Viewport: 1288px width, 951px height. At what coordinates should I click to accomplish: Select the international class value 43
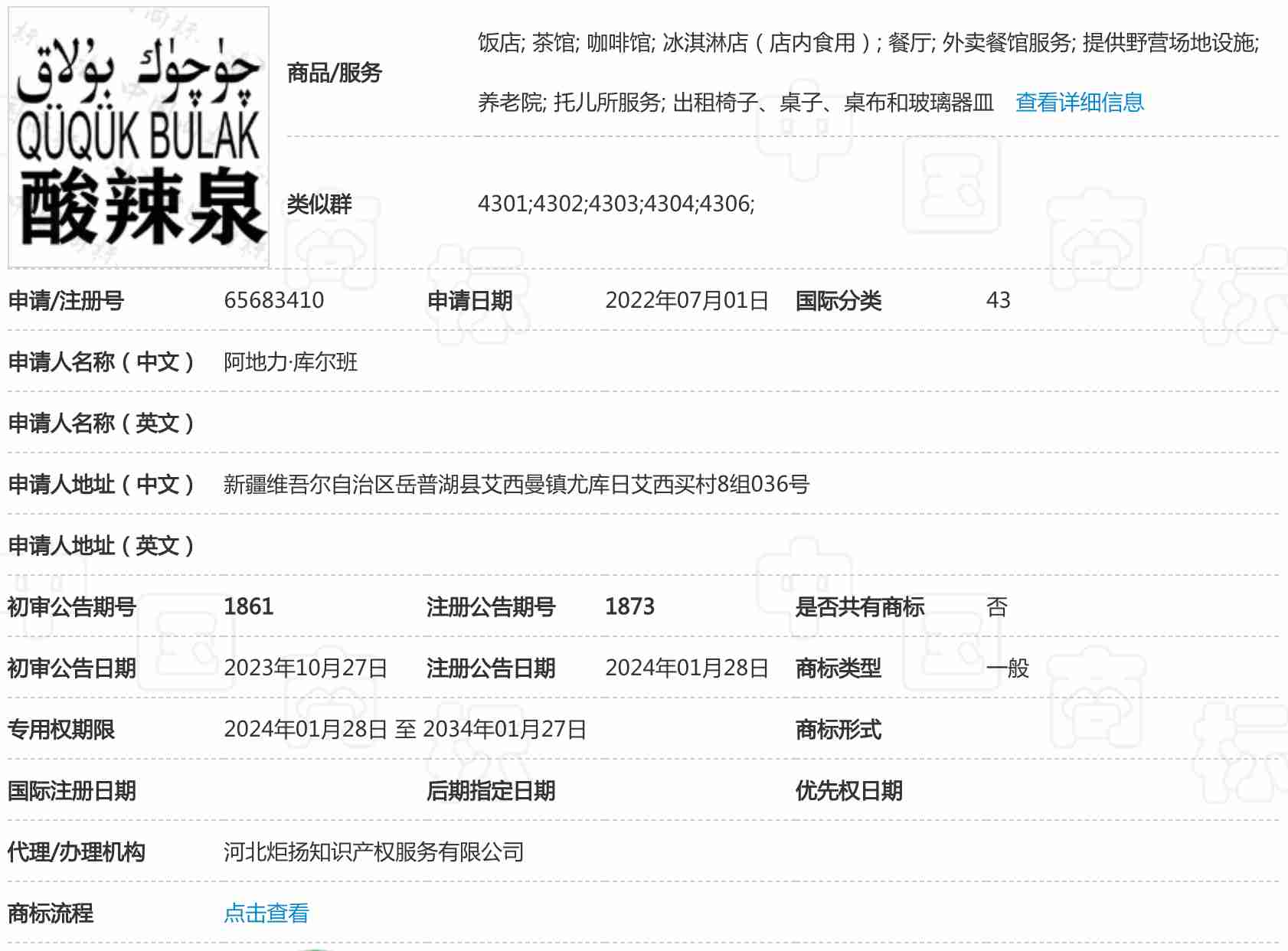[x=998, y=300]
